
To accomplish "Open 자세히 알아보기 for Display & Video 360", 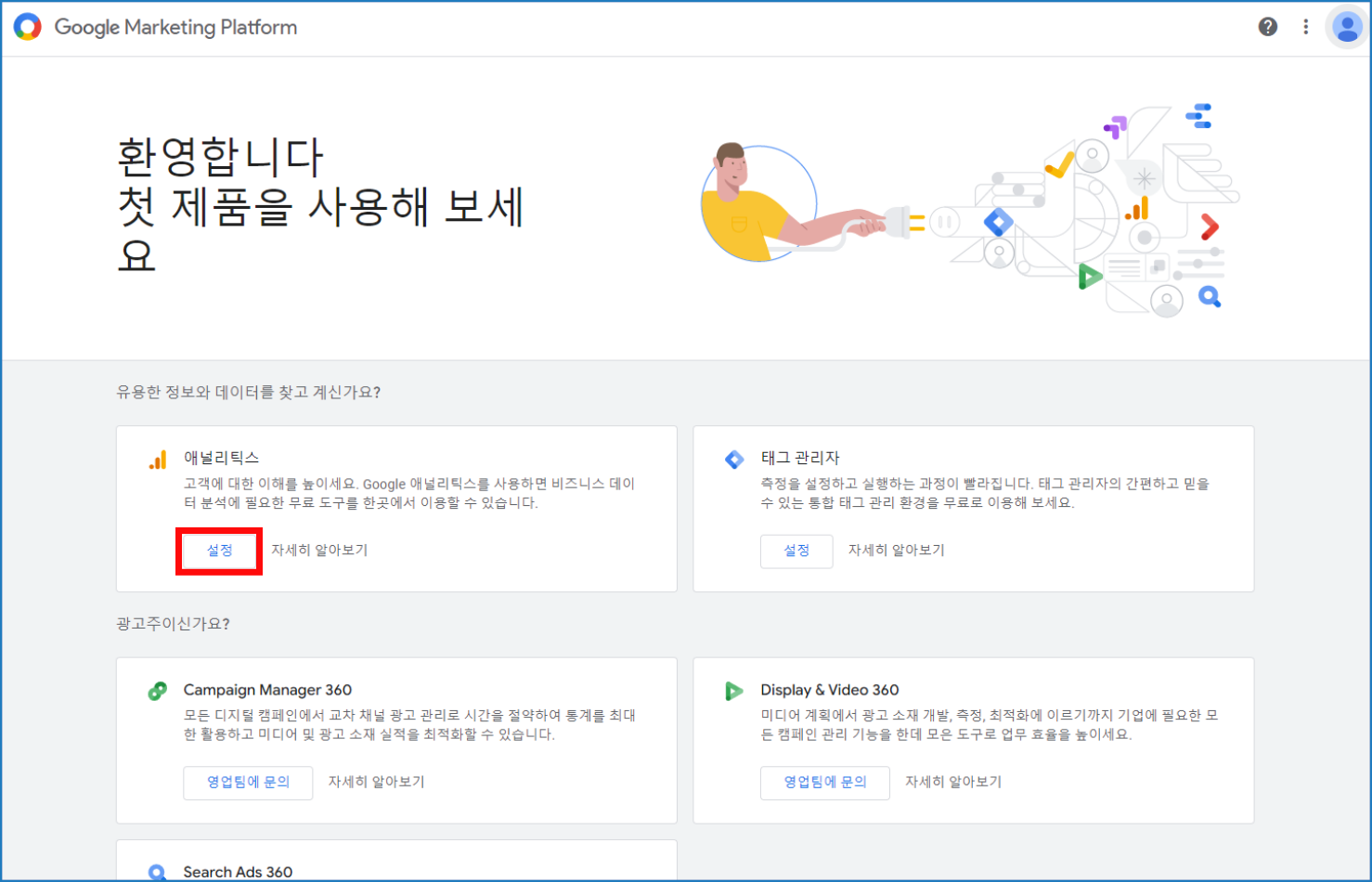I will click(x=953, y=782).
